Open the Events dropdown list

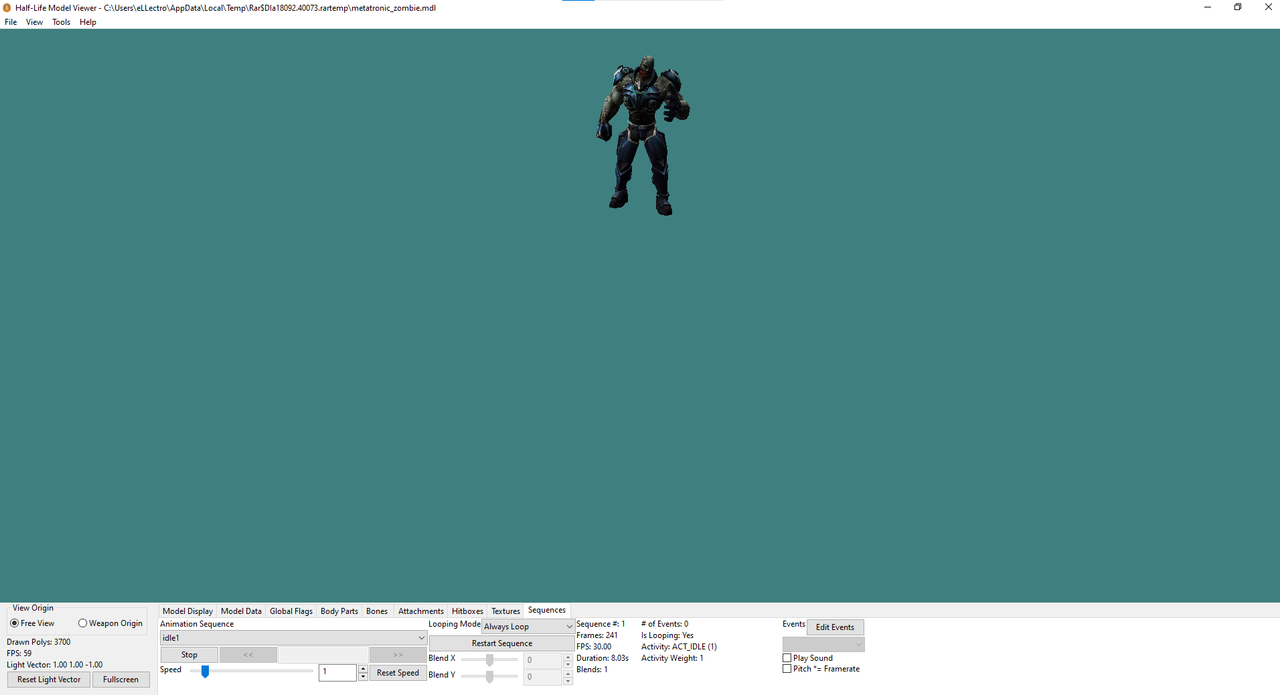(823, 645)
